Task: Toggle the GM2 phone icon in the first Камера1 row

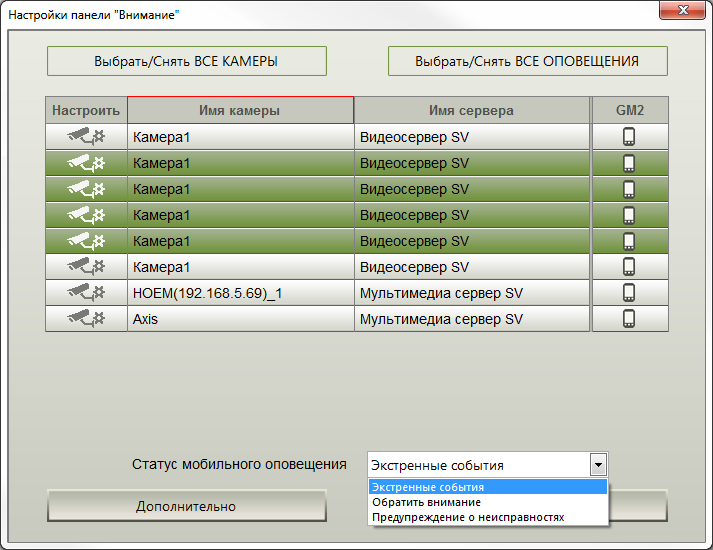Action: [629, 136]
